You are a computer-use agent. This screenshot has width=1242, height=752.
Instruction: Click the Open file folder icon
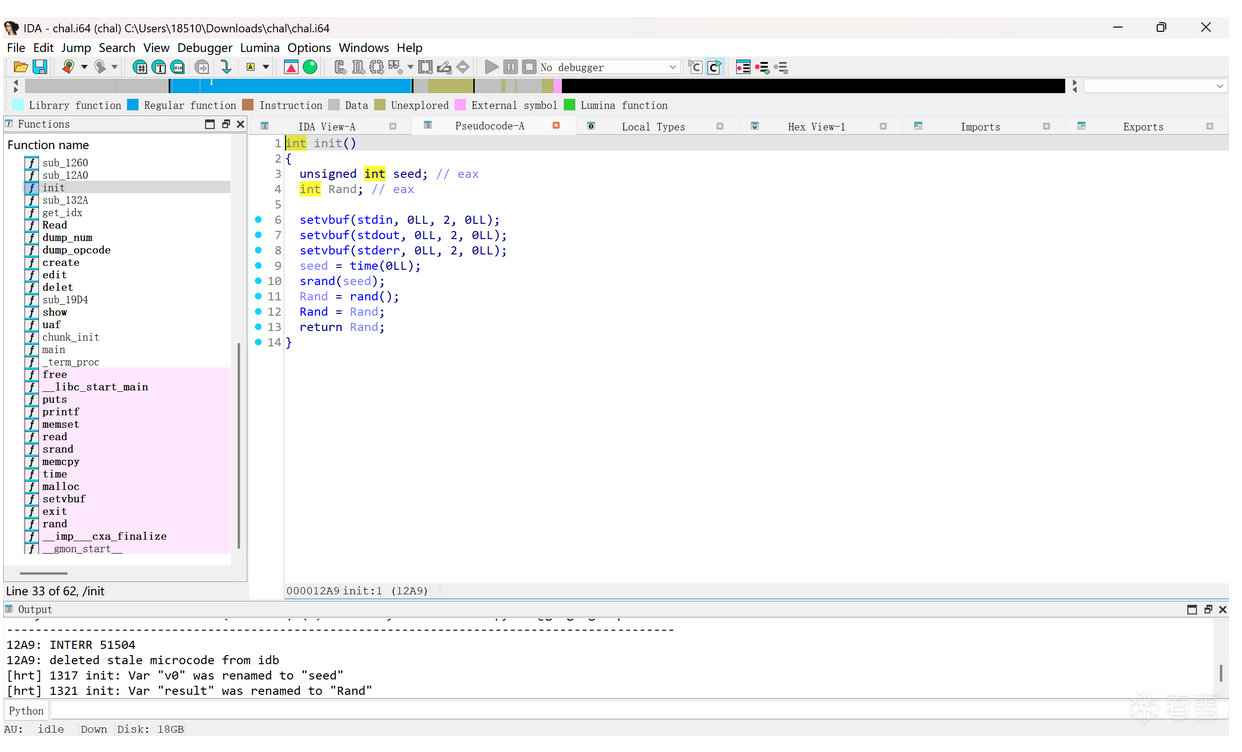coord(20,67)
